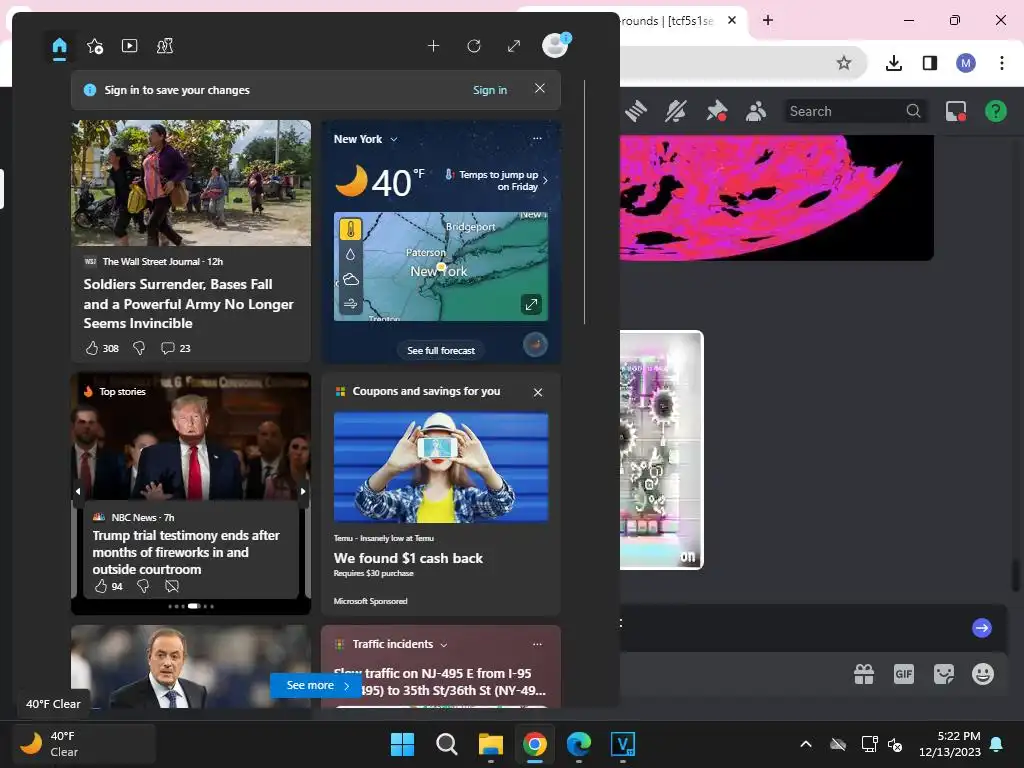Open Discord GIF picker
This screenshot has width=1024, height=768.
904,674
